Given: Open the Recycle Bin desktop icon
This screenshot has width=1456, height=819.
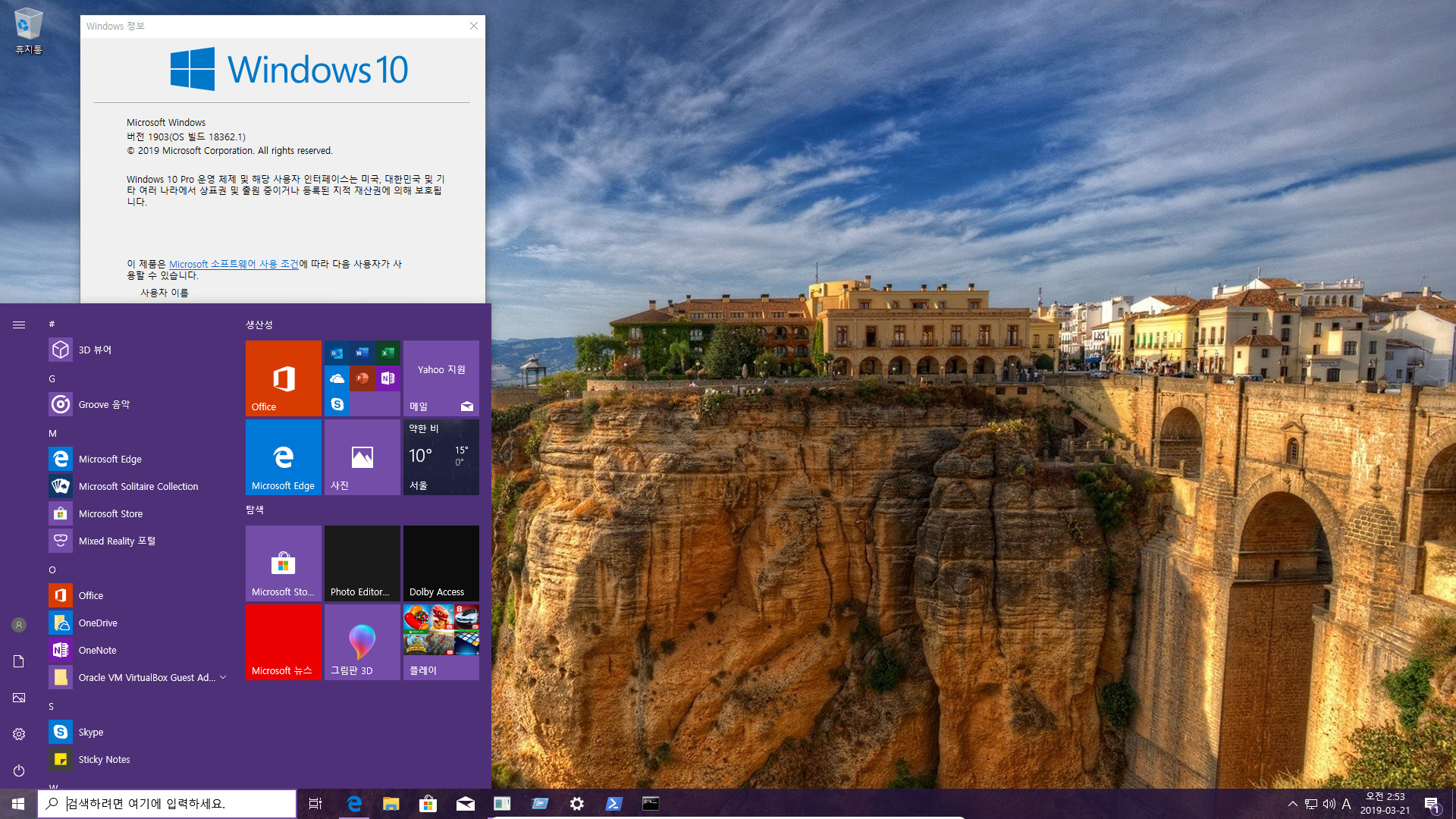Looking at the screenshot, I should point(28,31).
